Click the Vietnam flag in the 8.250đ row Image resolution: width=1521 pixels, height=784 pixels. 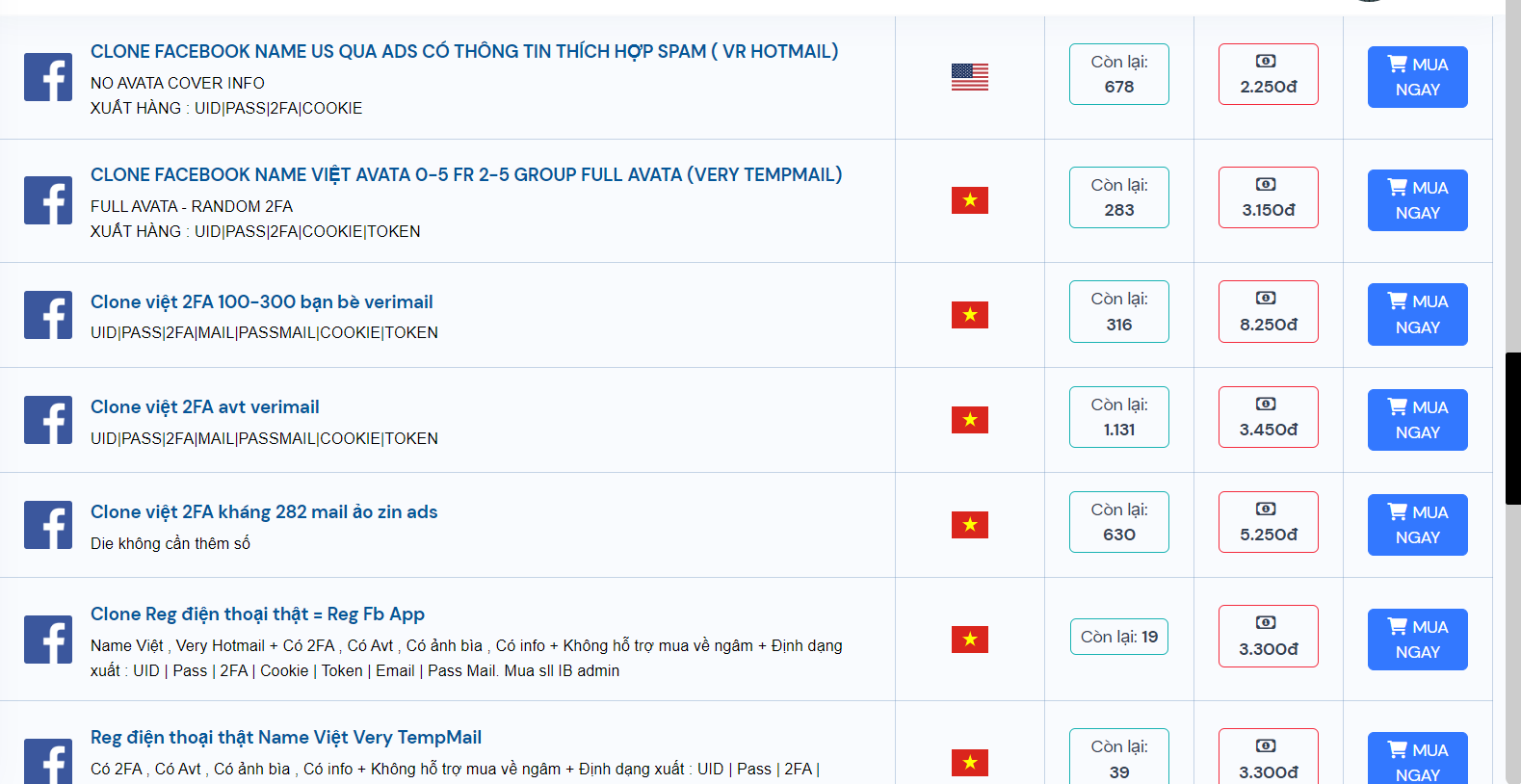[970, 315]
